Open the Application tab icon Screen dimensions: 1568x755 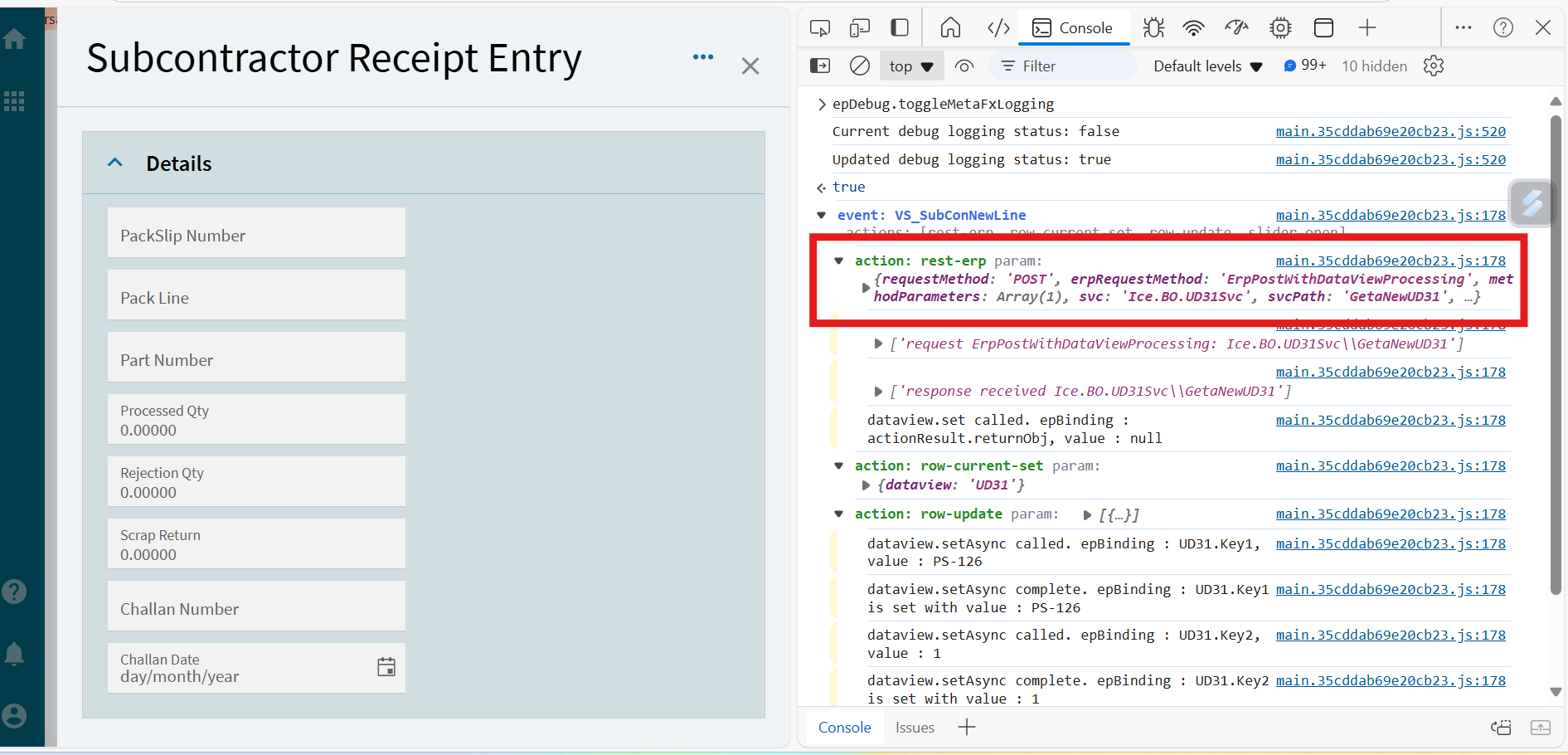tap(1323, 28)
